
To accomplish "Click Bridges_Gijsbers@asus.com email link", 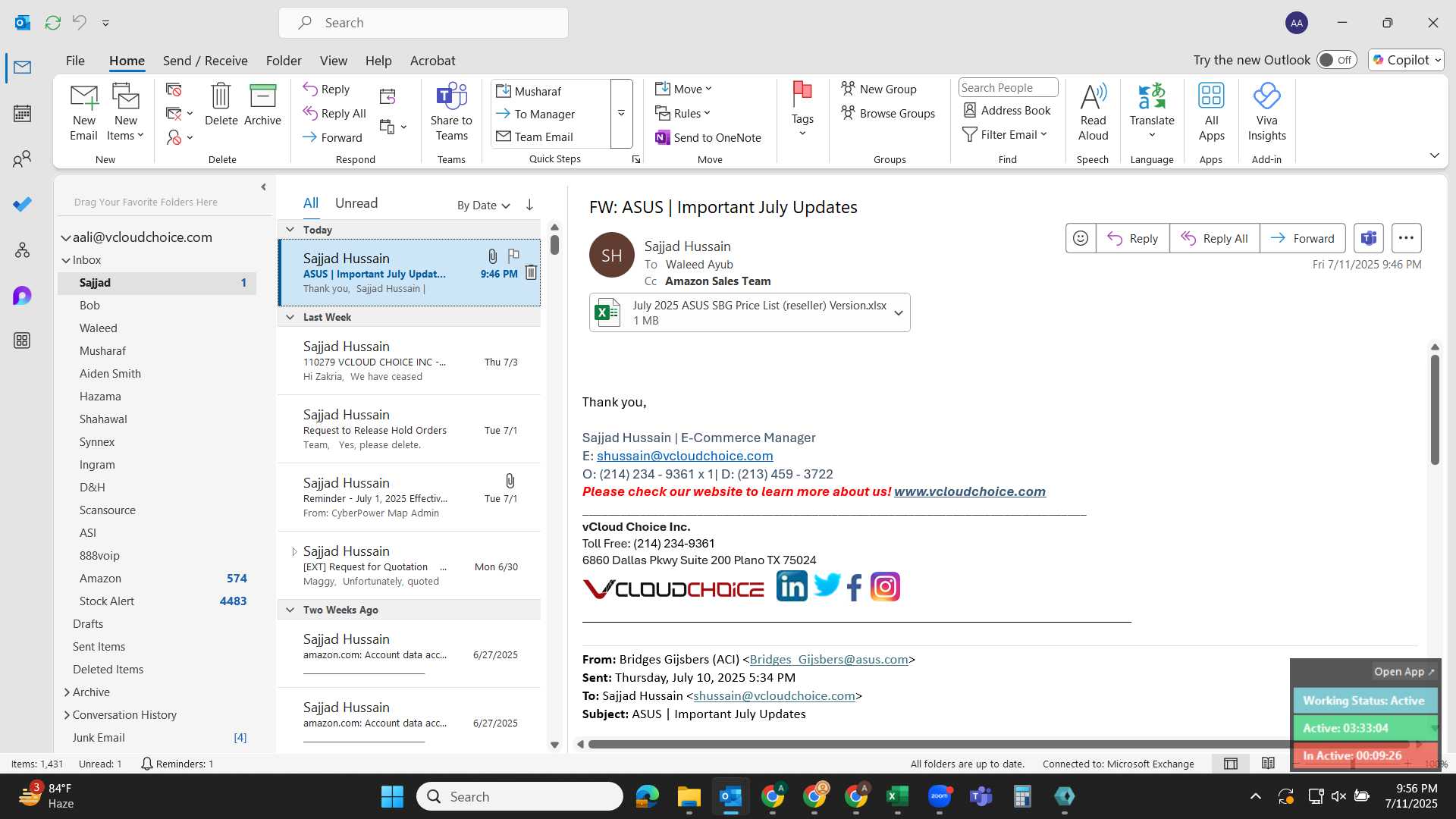I will tap(829, 660).
